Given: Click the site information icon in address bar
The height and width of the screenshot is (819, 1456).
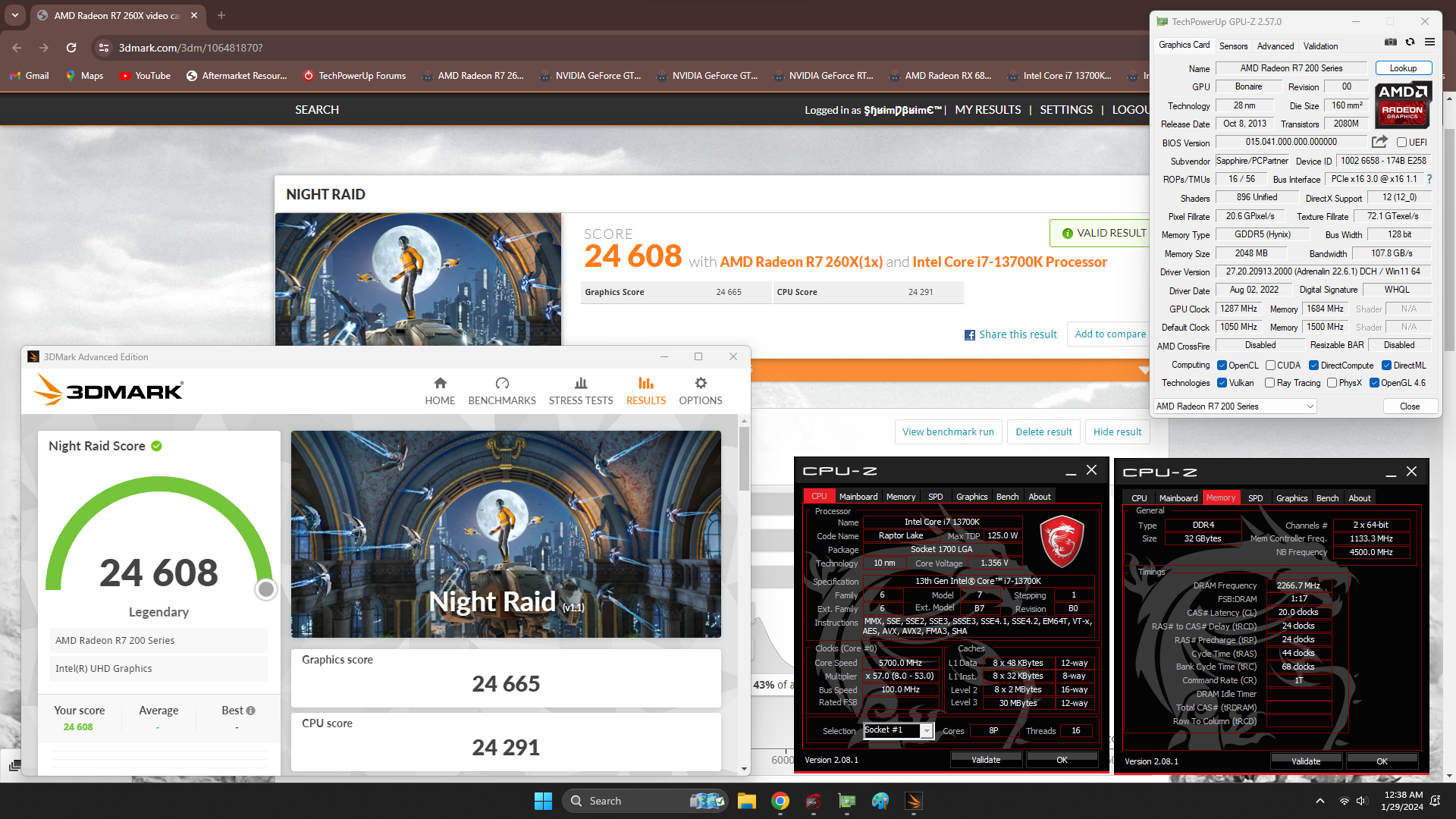Looking at the screenshot, I should (104, 48).
